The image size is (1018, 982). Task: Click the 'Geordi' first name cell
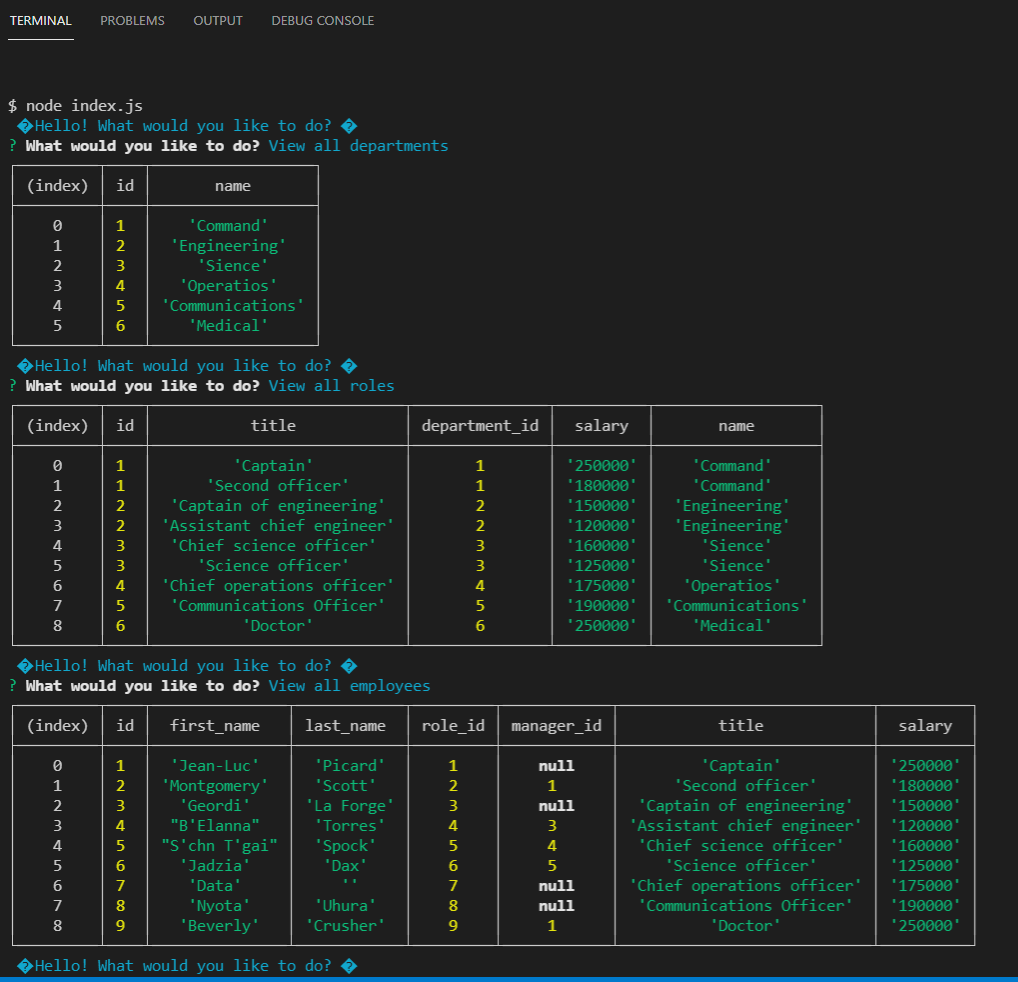pos(215,805)
